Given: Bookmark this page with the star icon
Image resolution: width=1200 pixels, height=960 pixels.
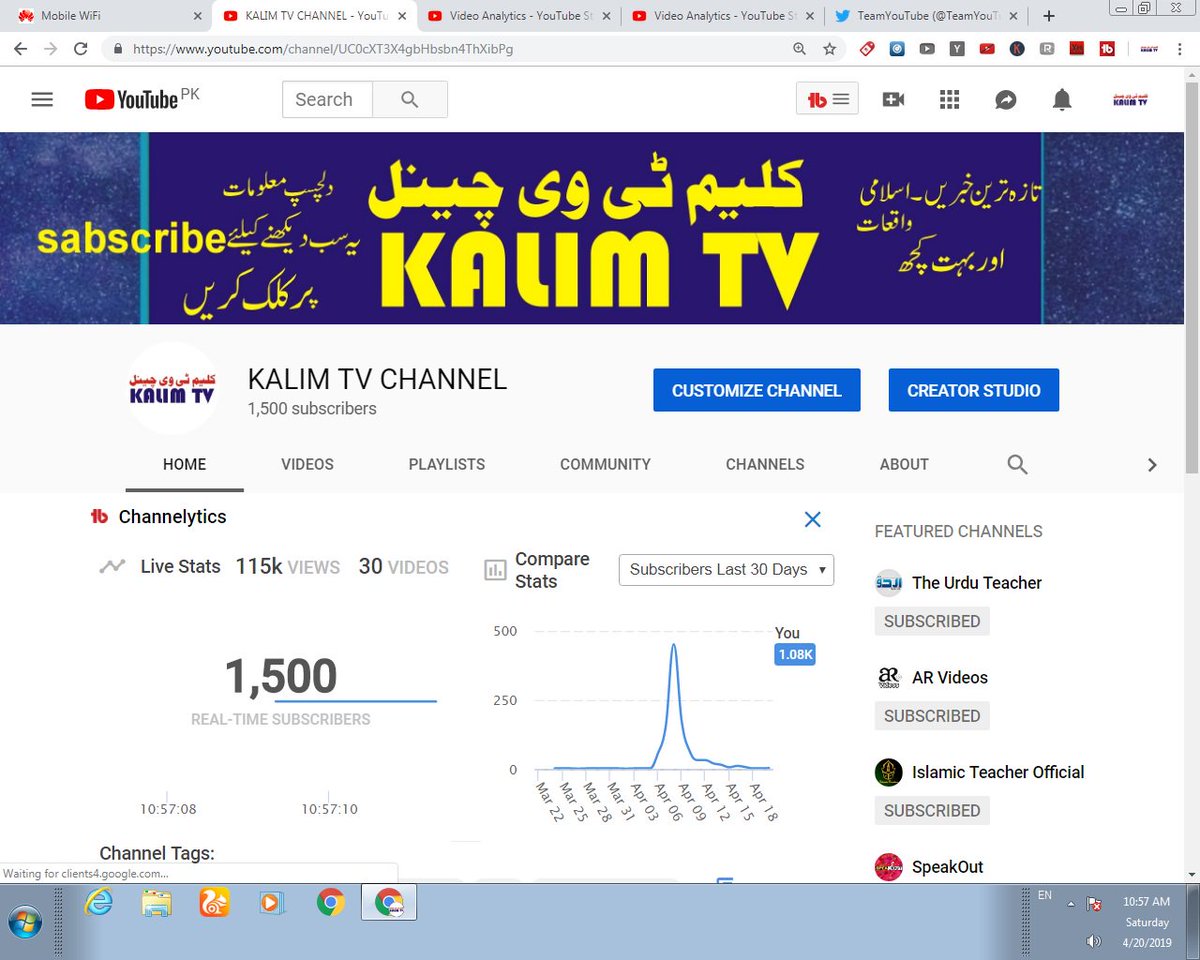Looking at the screenshot, I should click(829, 48).
